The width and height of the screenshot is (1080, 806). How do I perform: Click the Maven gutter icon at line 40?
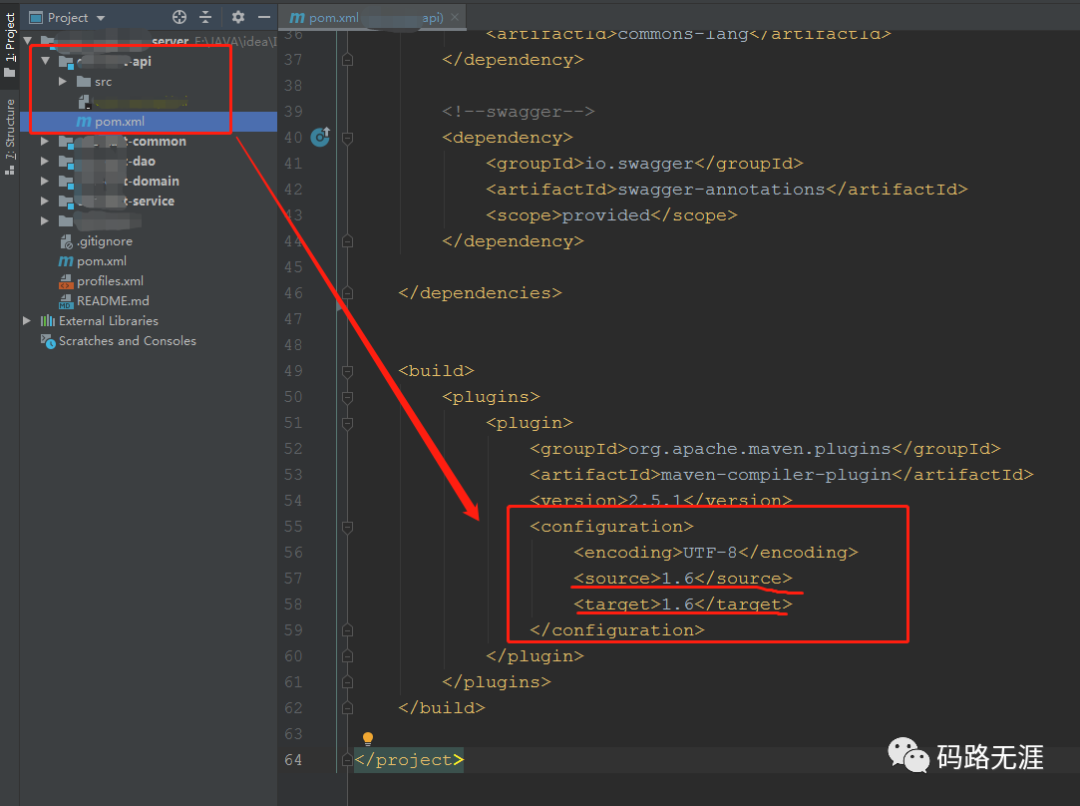pos(320,137)
